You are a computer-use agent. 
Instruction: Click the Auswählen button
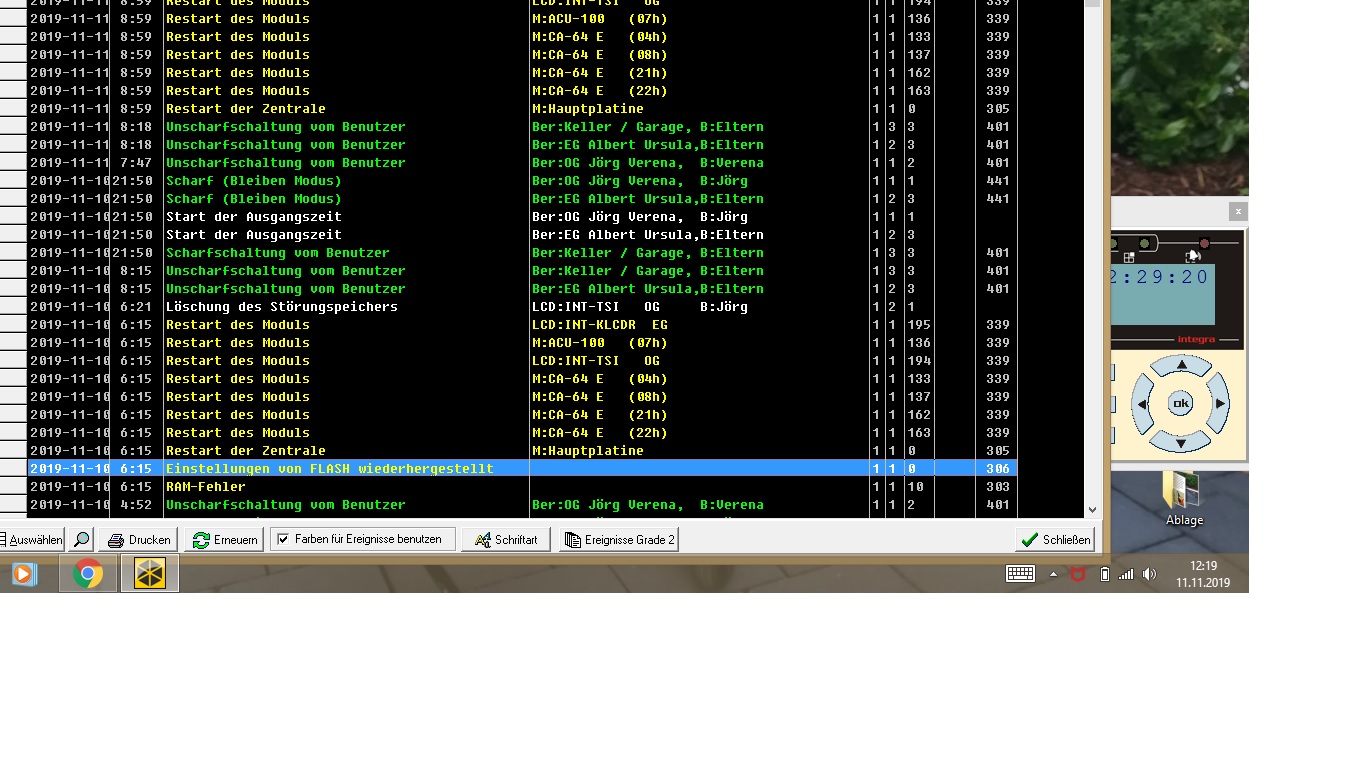[x=31, y=539]
